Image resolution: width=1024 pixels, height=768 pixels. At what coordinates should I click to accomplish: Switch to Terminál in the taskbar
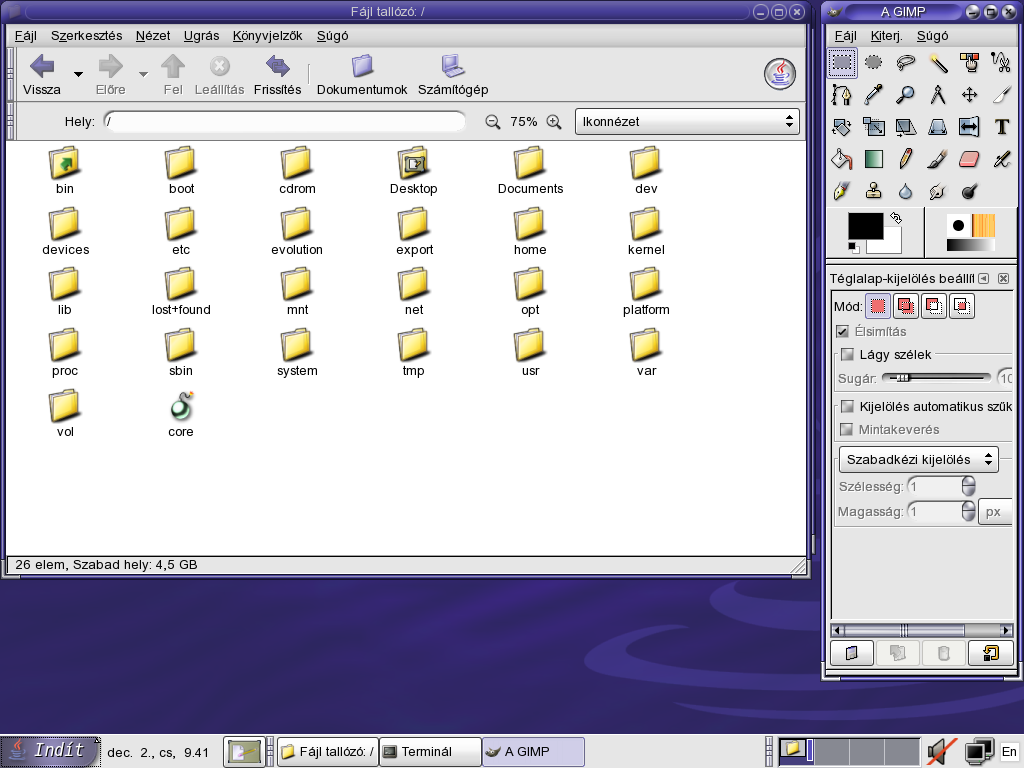pos(430,752)
